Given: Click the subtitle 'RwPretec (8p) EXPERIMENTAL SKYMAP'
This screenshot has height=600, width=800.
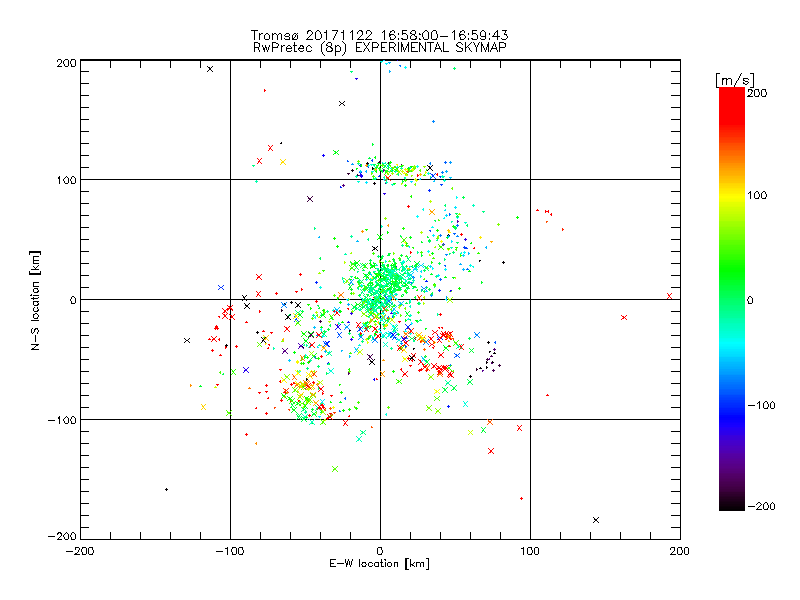Looking at the screenshot, I should [380, 48].
